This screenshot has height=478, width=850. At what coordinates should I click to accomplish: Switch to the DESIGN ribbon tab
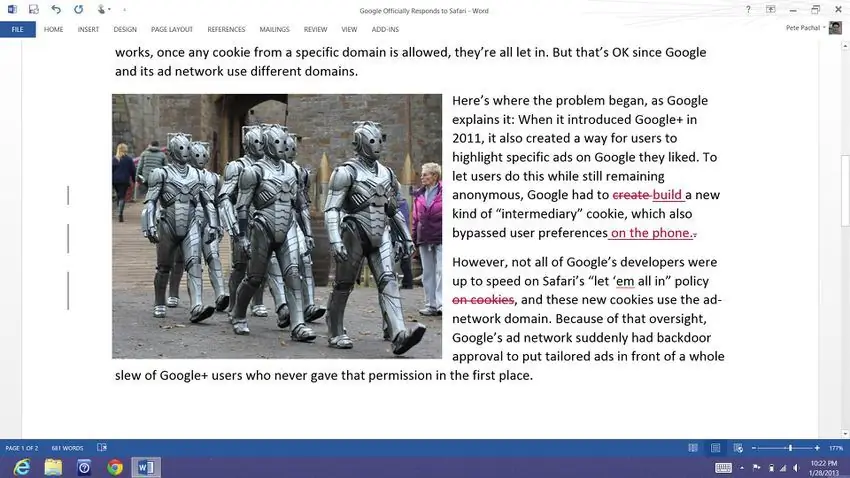pyautogui.click(x=125, y=29)
